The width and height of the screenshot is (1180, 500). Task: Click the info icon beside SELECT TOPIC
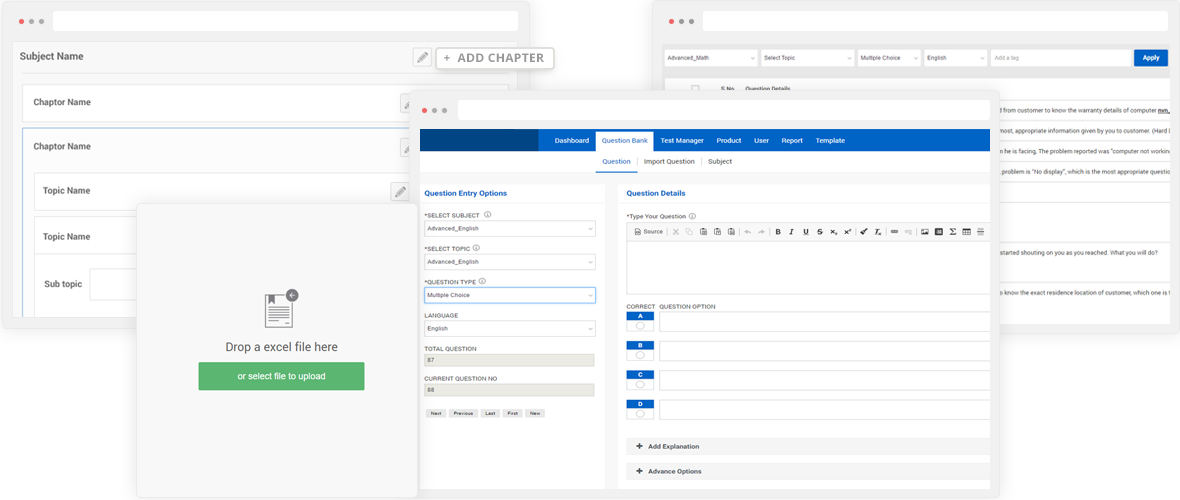point(476,247)
